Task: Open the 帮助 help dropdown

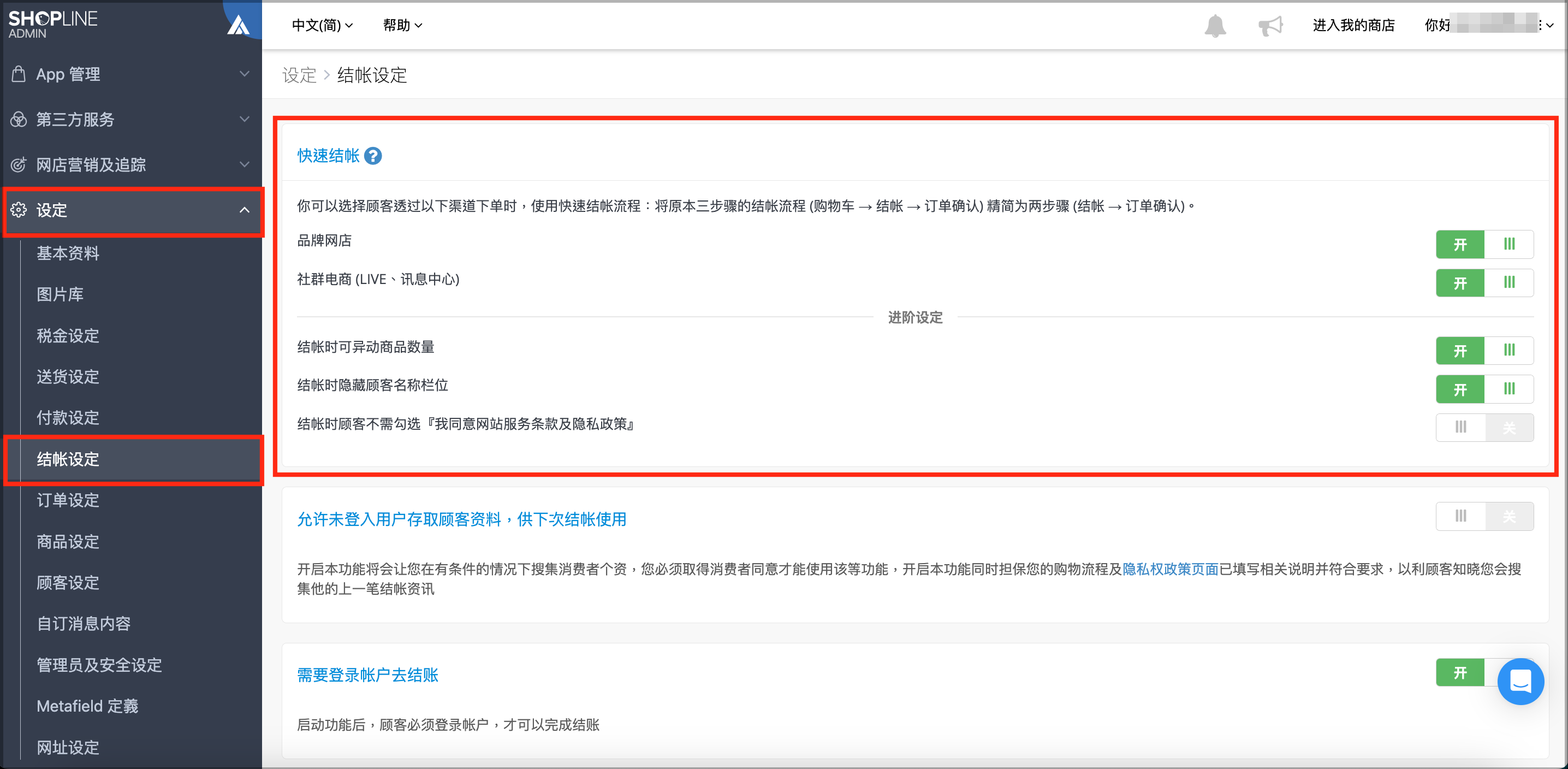Action: tap(402, 26)
